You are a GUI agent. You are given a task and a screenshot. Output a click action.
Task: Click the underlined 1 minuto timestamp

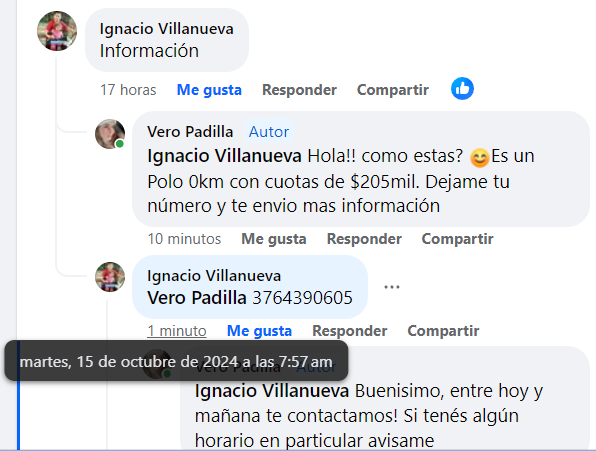coord(177,331)
